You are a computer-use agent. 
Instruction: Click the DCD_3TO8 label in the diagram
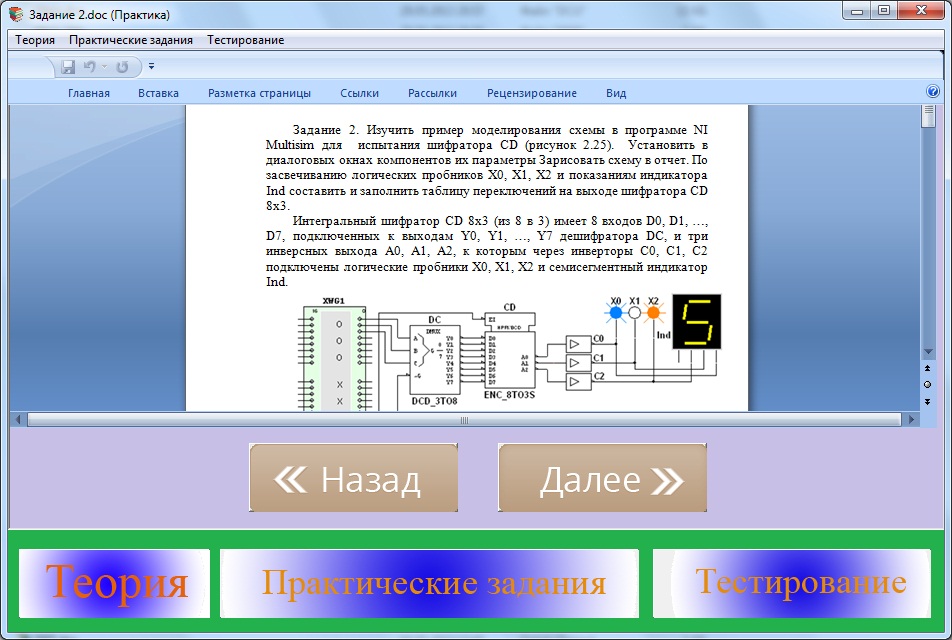(435, 401)
